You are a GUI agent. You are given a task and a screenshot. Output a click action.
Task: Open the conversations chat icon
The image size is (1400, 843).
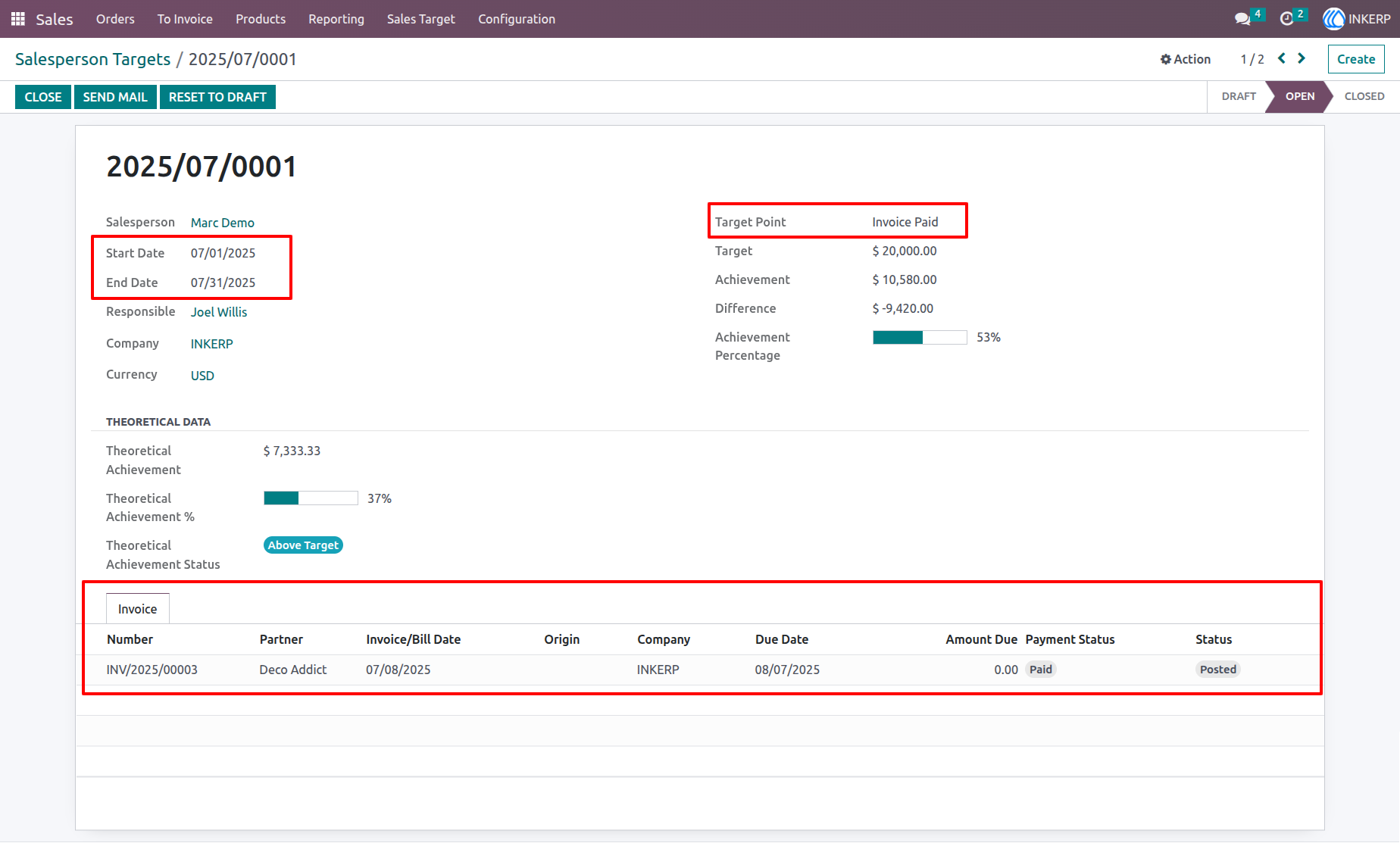point(1242,19)
